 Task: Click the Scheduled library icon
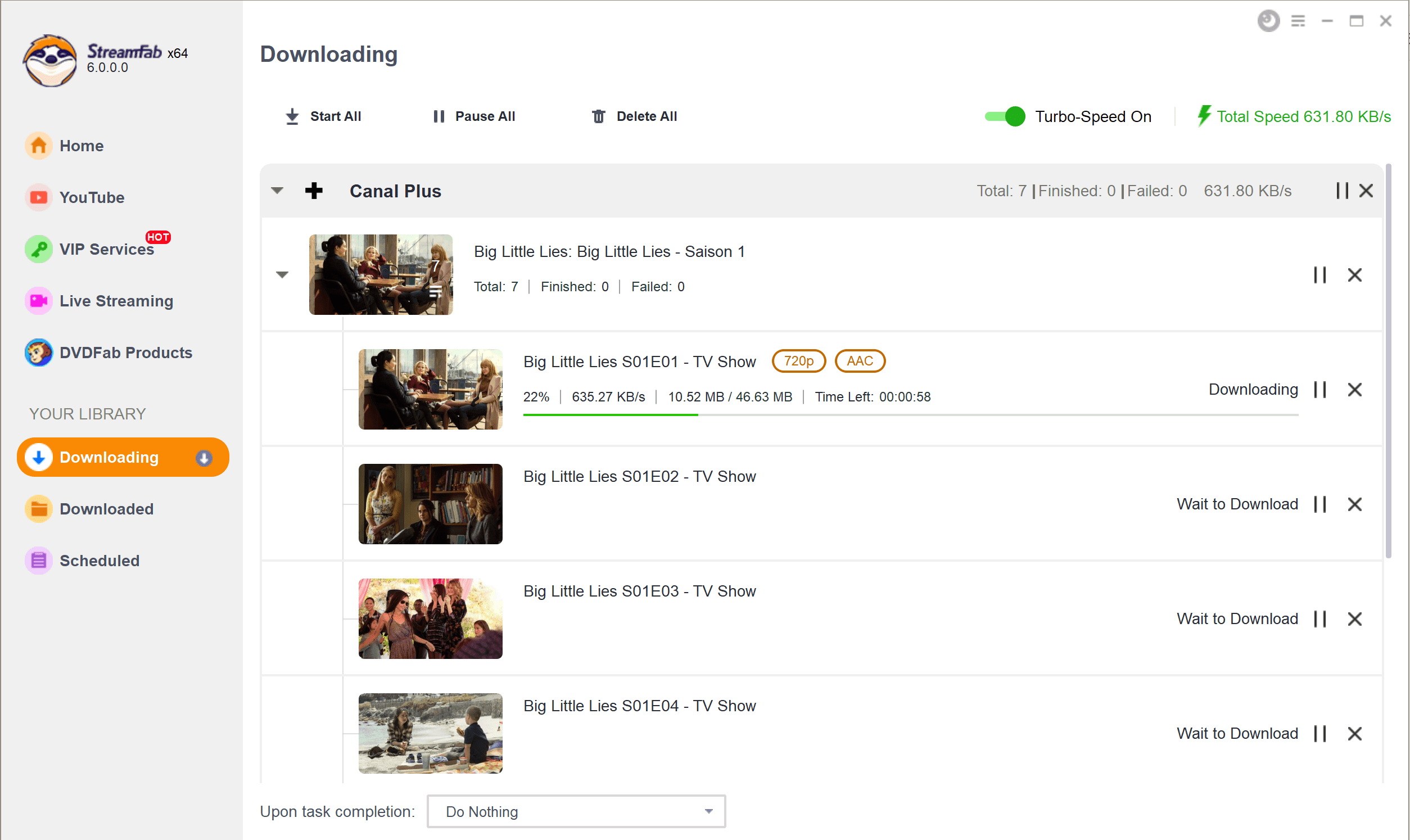point(39,559)
